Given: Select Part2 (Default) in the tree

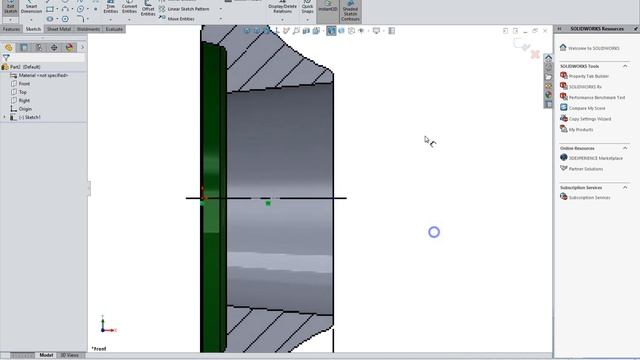Looking at the screenshot, I should coord(25,67).
